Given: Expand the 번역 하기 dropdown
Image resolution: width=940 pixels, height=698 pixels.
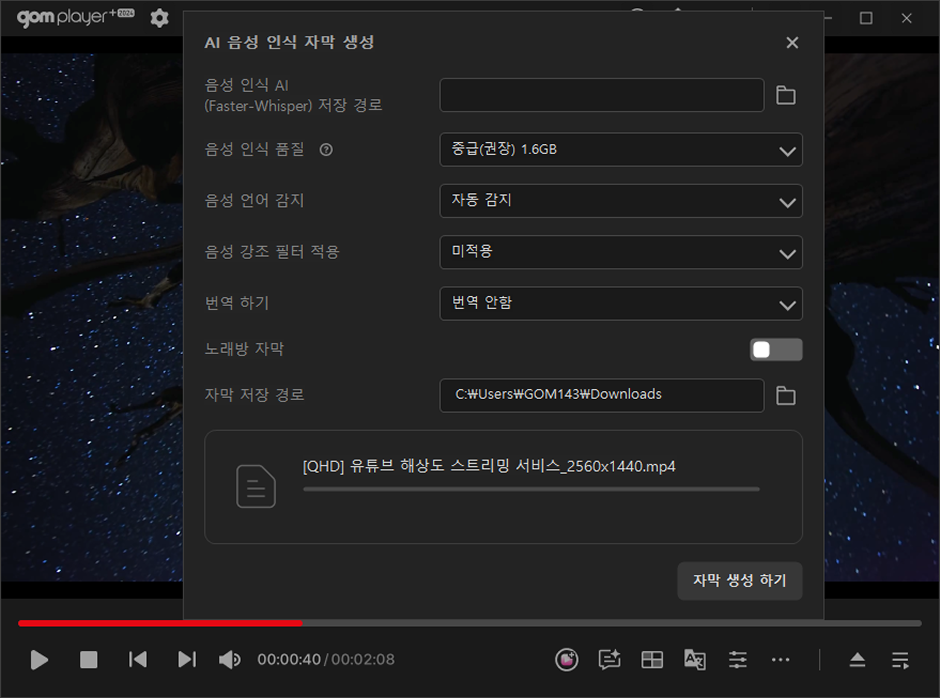Looking at the screenshot, I should [x=620, y=303].
